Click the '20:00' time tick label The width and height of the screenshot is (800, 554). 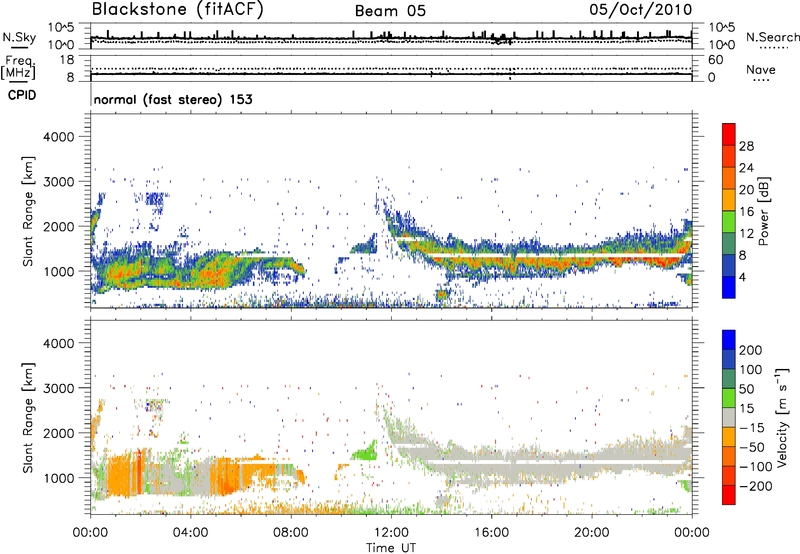pyautogui.click(x=592, y=533)
